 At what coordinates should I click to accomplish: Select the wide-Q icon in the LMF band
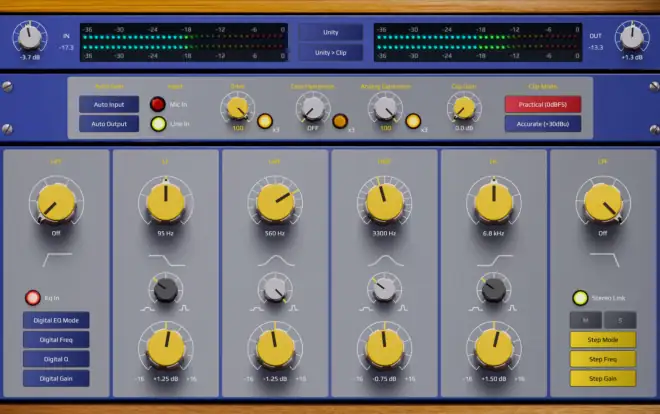(x=257, y=308)
